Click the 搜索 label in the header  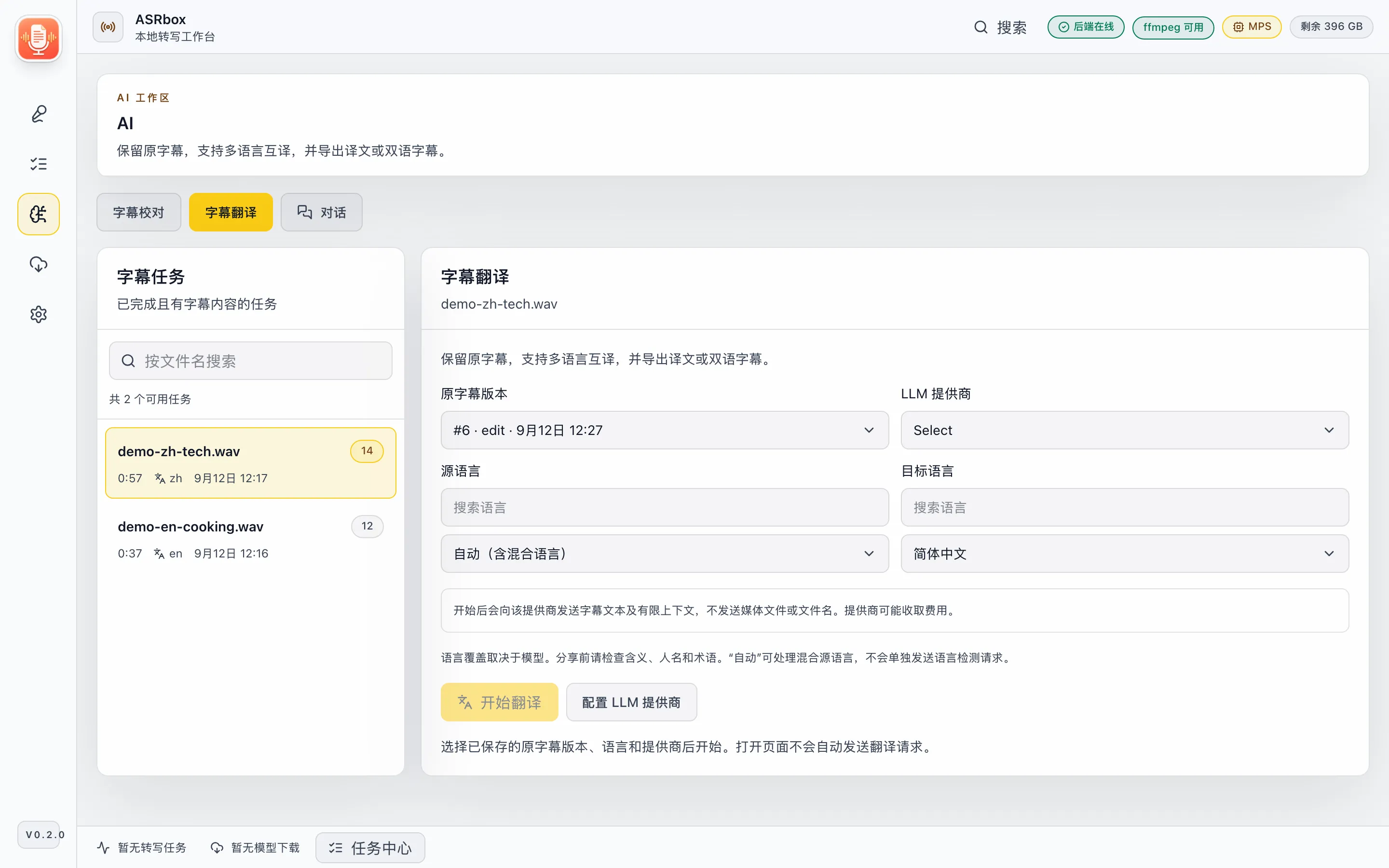click(1011, 27)
